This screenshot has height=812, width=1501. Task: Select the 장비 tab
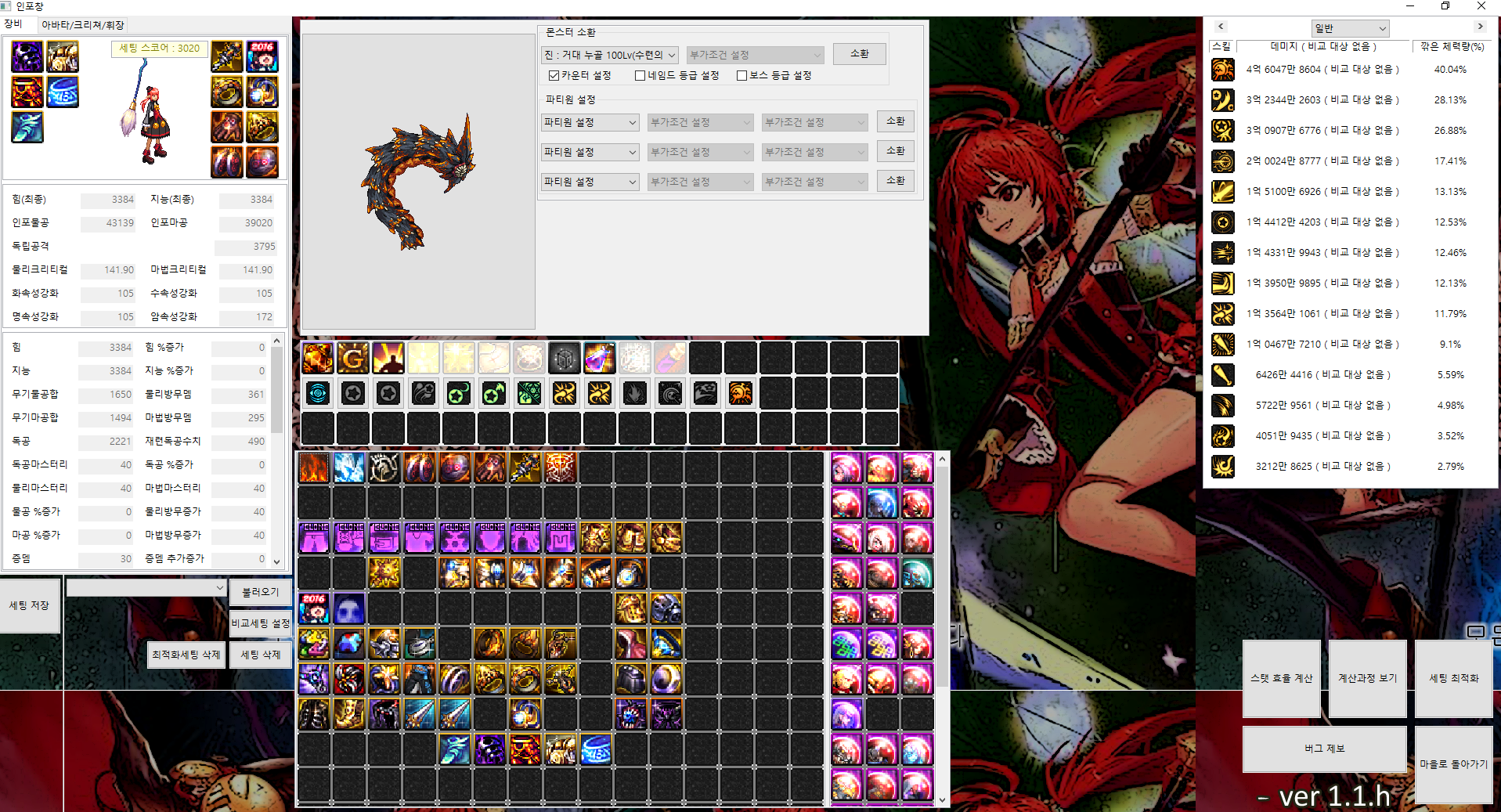coord(14,24)
